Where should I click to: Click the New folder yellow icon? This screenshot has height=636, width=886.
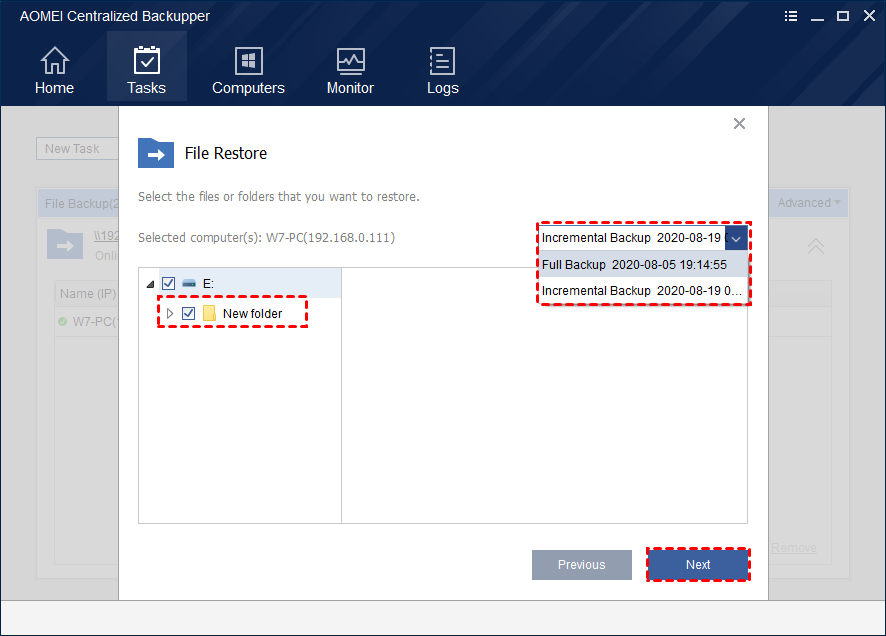coord(209,313)
